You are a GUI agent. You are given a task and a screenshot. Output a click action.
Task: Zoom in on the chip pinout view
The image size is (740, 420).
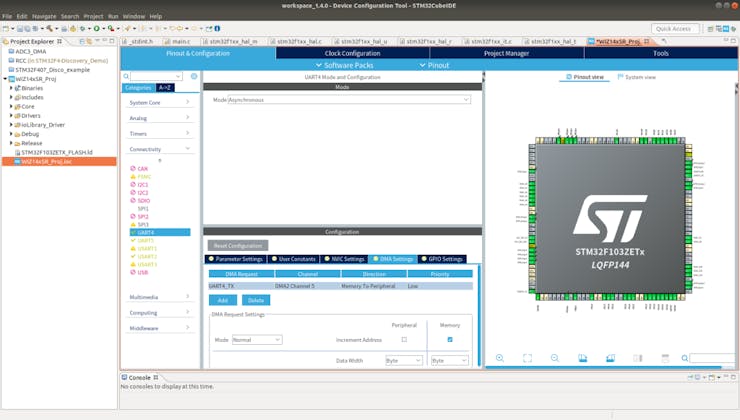point(500,358)
